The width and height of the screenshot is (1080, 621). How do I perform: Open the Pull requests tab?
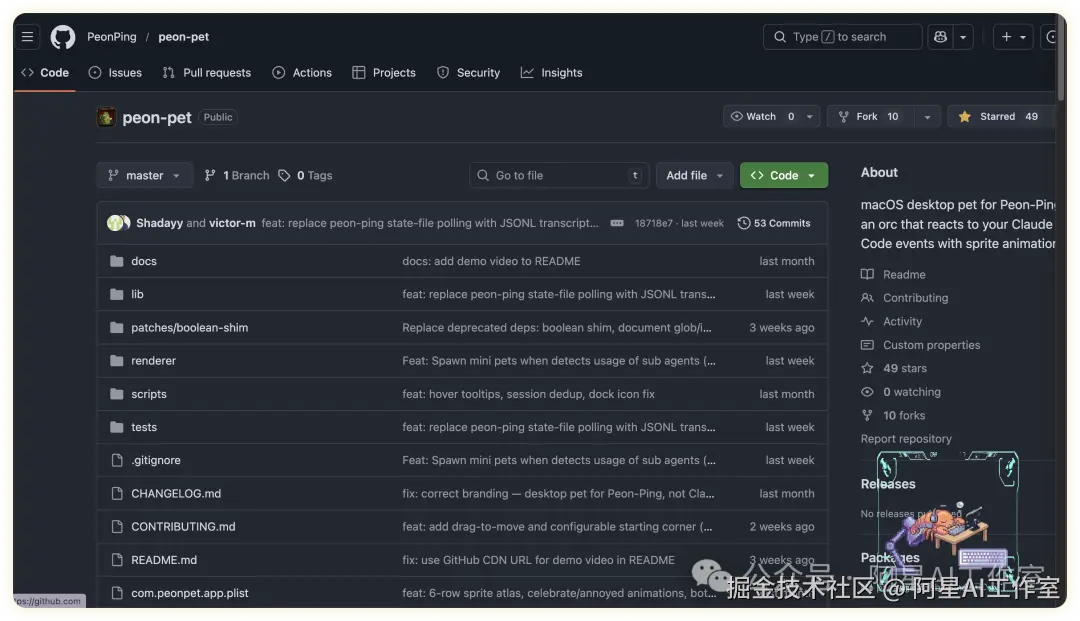pos(207,72)
